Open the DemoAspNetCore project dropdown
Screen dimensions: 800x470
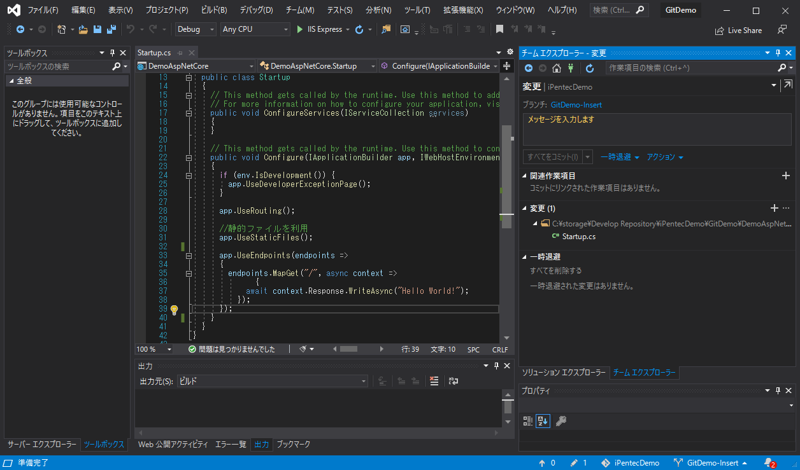[195, 66]
